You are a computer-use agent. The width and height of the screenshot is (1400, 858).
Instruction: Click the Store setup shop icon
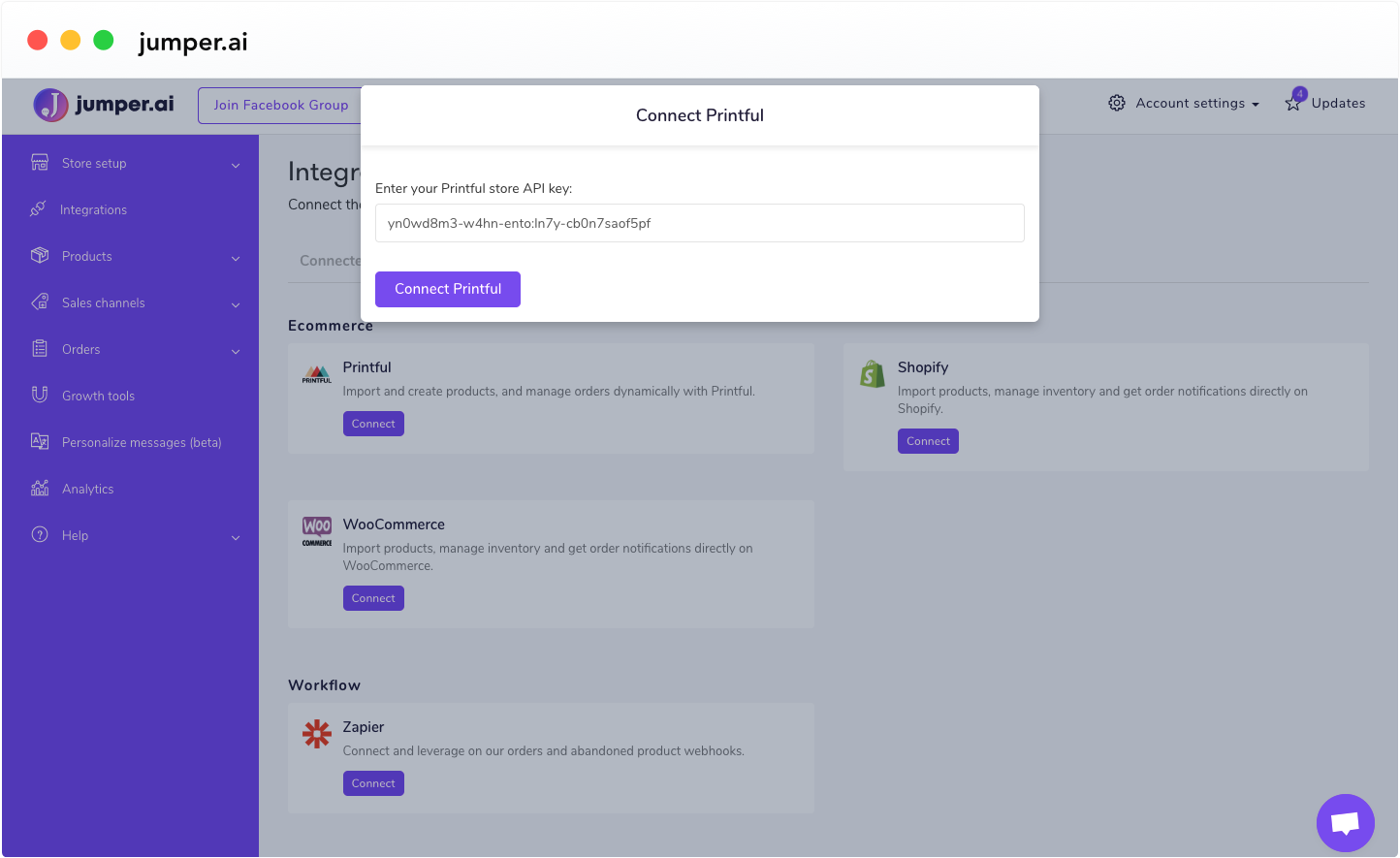40,163
